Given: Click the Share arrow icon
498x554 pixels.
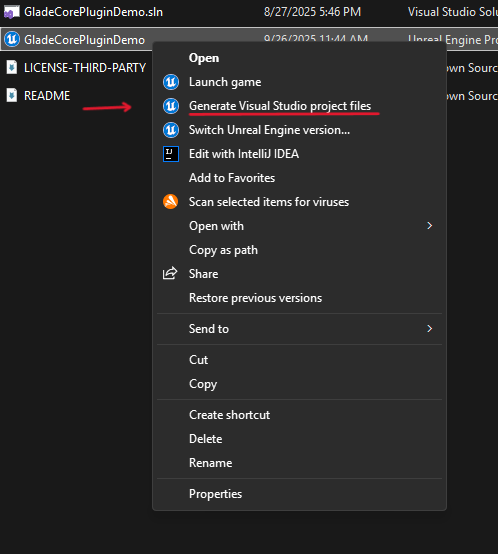Looking at the screenshot, I should 170,273.
